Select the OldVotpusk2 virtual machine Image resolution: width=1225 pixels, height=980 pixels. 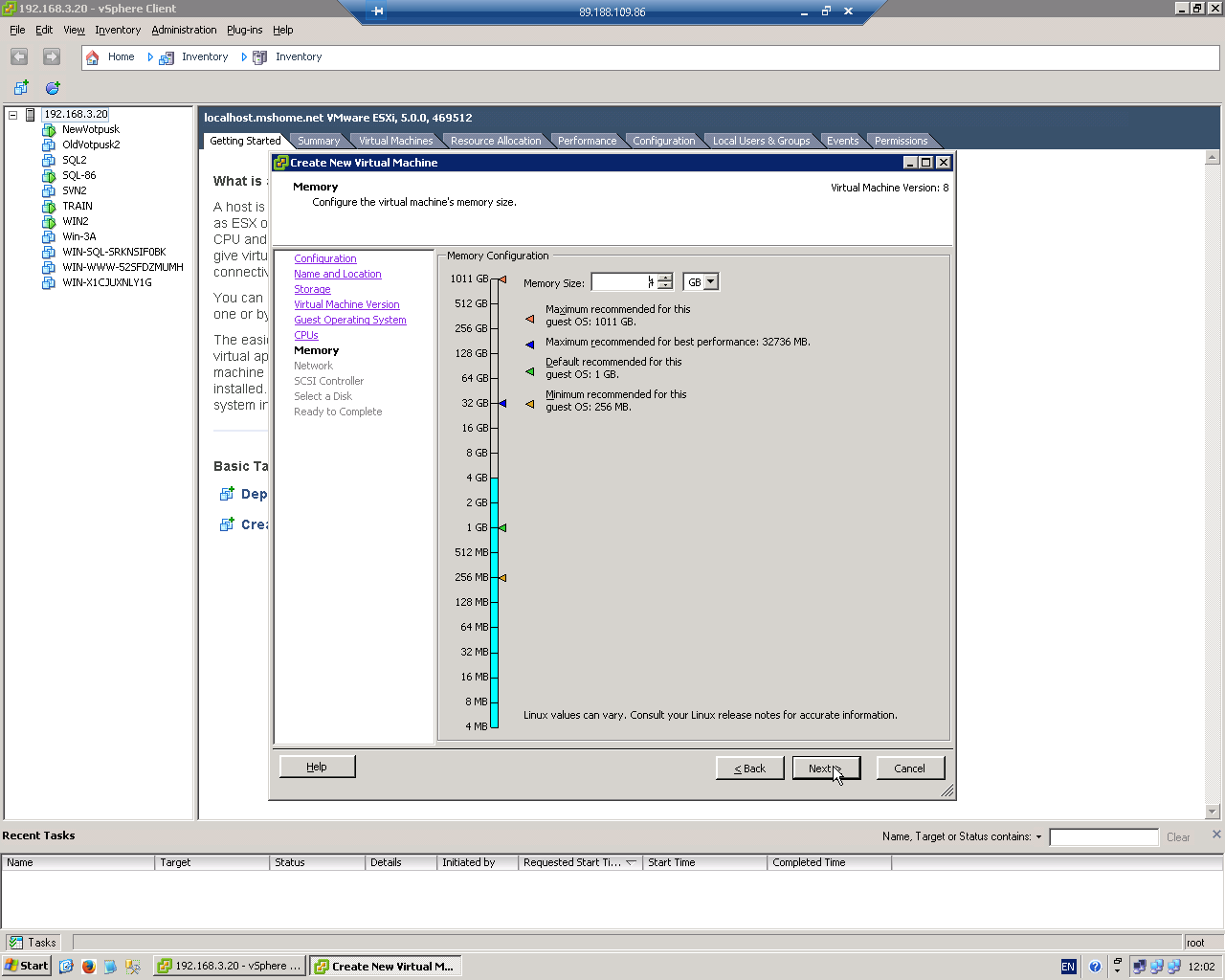click(x=91, y=145)
